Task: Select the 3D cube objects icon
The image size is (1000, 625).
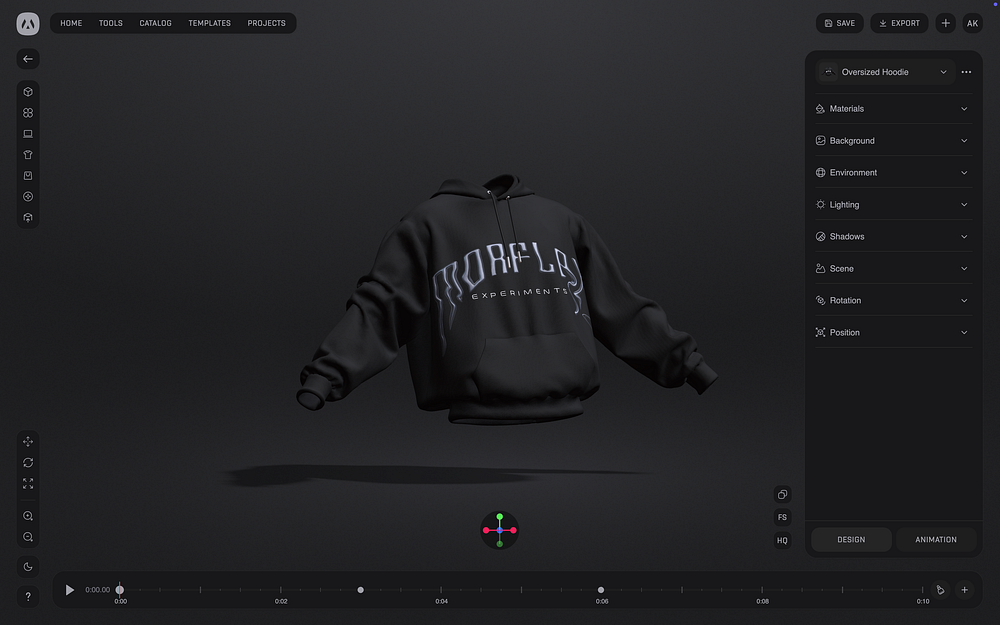Action: click(x=28, y=92)
